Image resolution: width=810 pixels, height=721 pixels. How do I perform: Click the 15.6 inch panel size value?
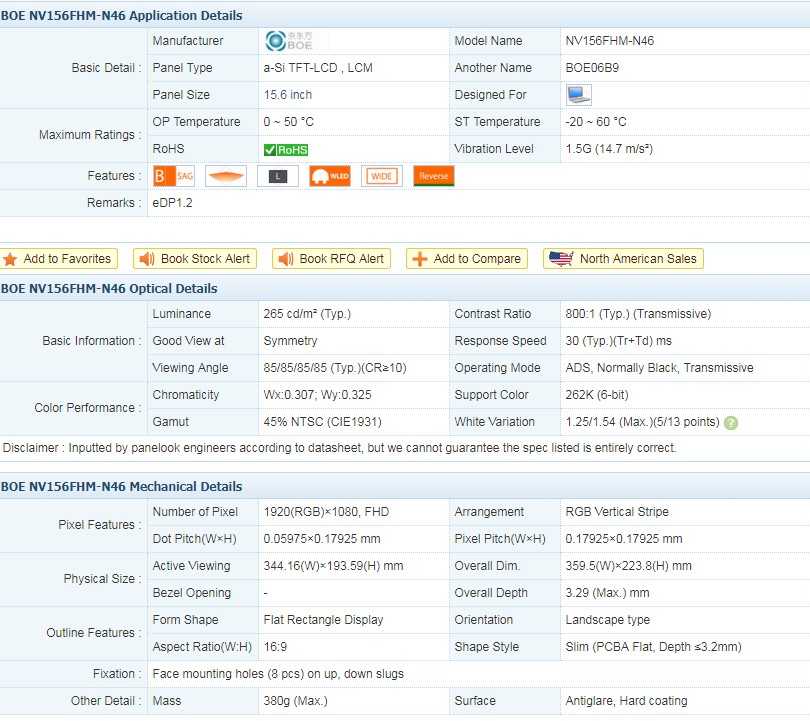tap(288, 95)
